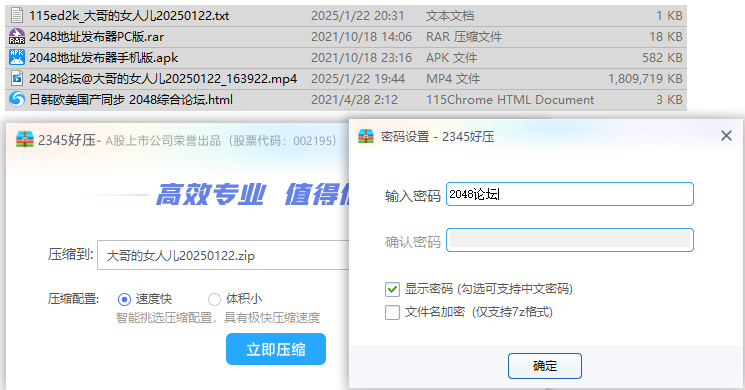Select the 2048地址发布器PC版.rar file row

pos(346,37)
